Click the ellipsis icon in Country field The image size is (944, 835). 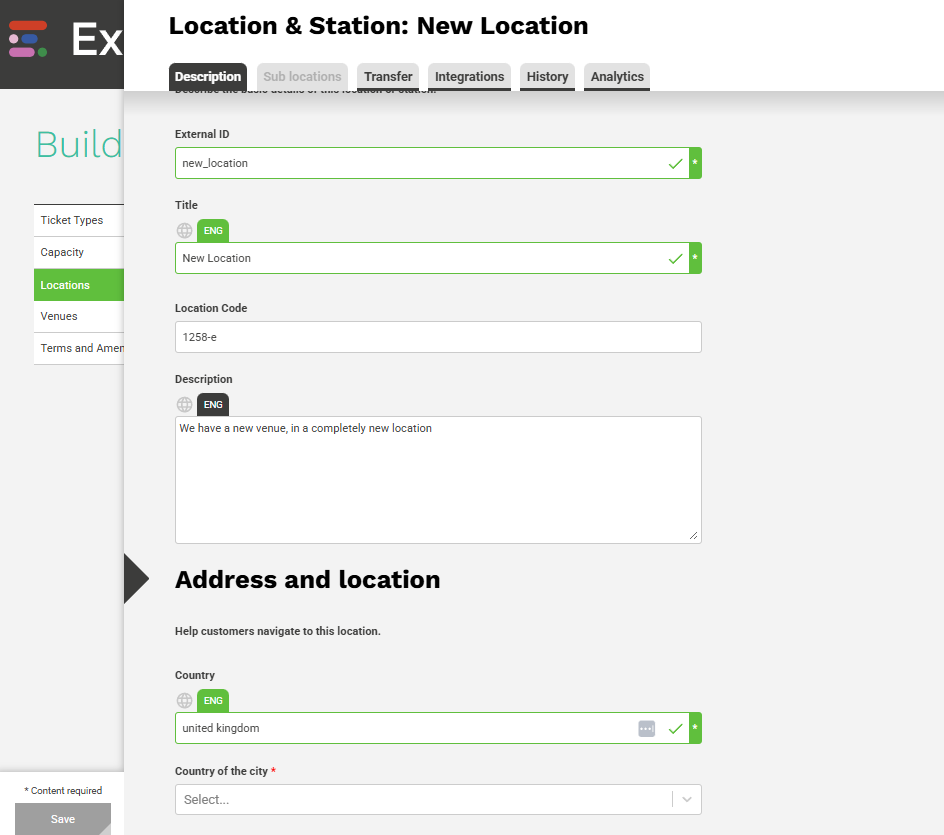click(646, 729)
